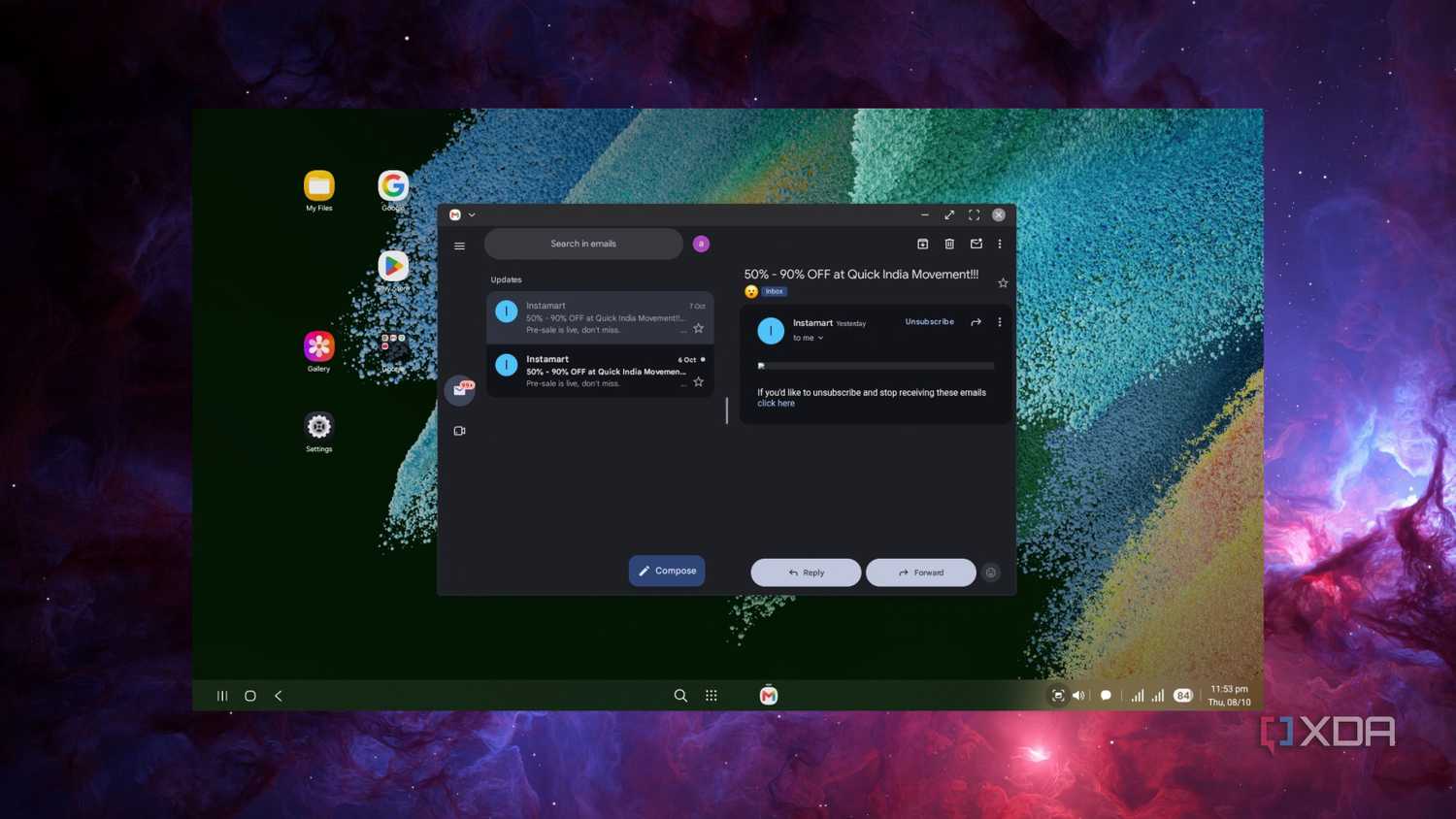Click the forward arrow icon beside Unsubscribe

pos(976,322)
